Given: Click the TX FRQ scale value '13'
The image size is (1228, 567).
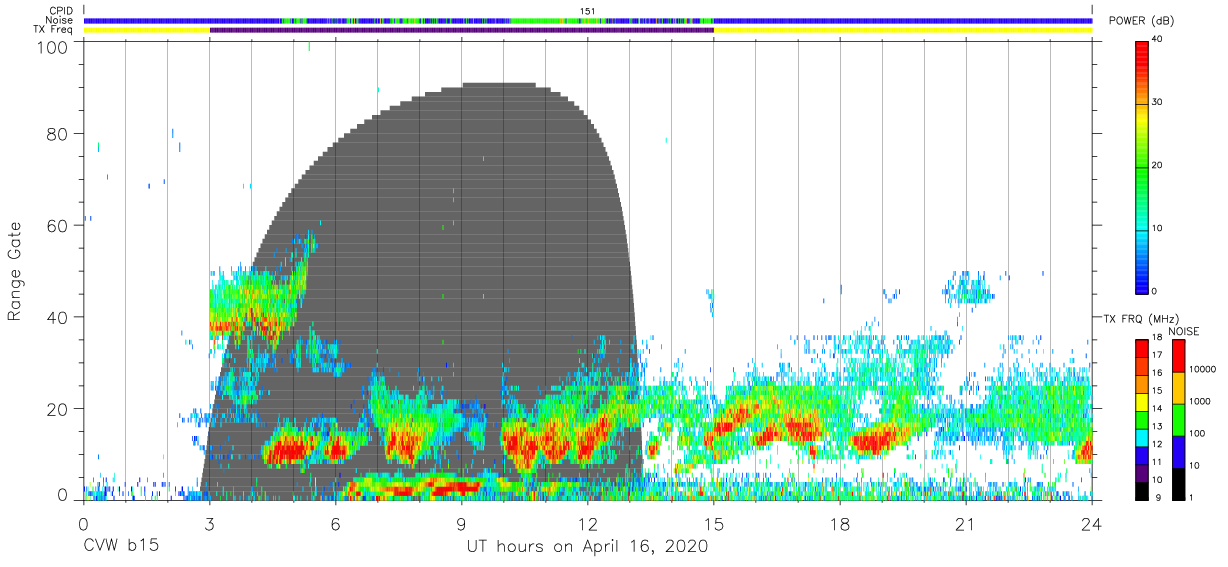Looking at the screenshot, I should [1156, 426].
